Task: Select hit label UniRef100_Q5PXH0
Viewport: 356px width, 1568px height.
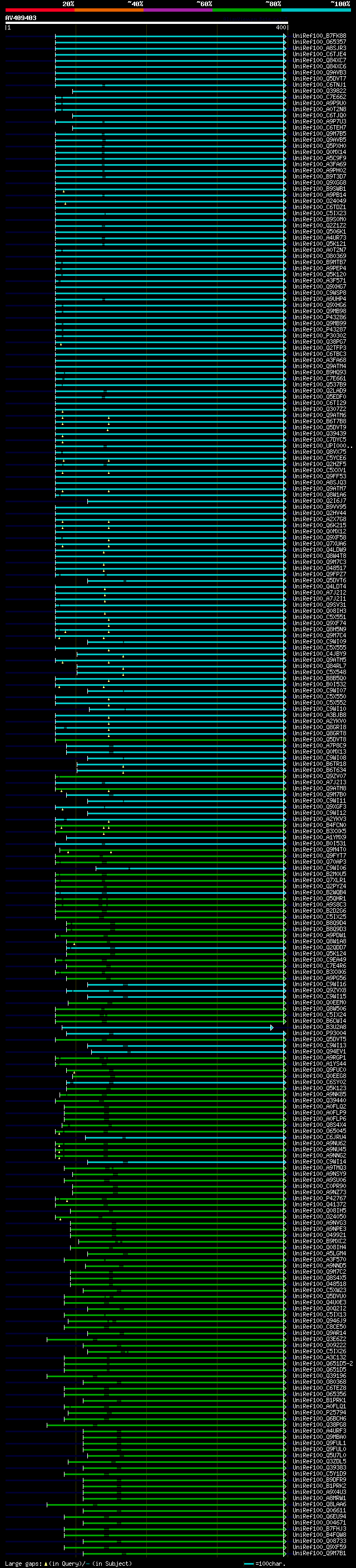Action: [319, 146]
